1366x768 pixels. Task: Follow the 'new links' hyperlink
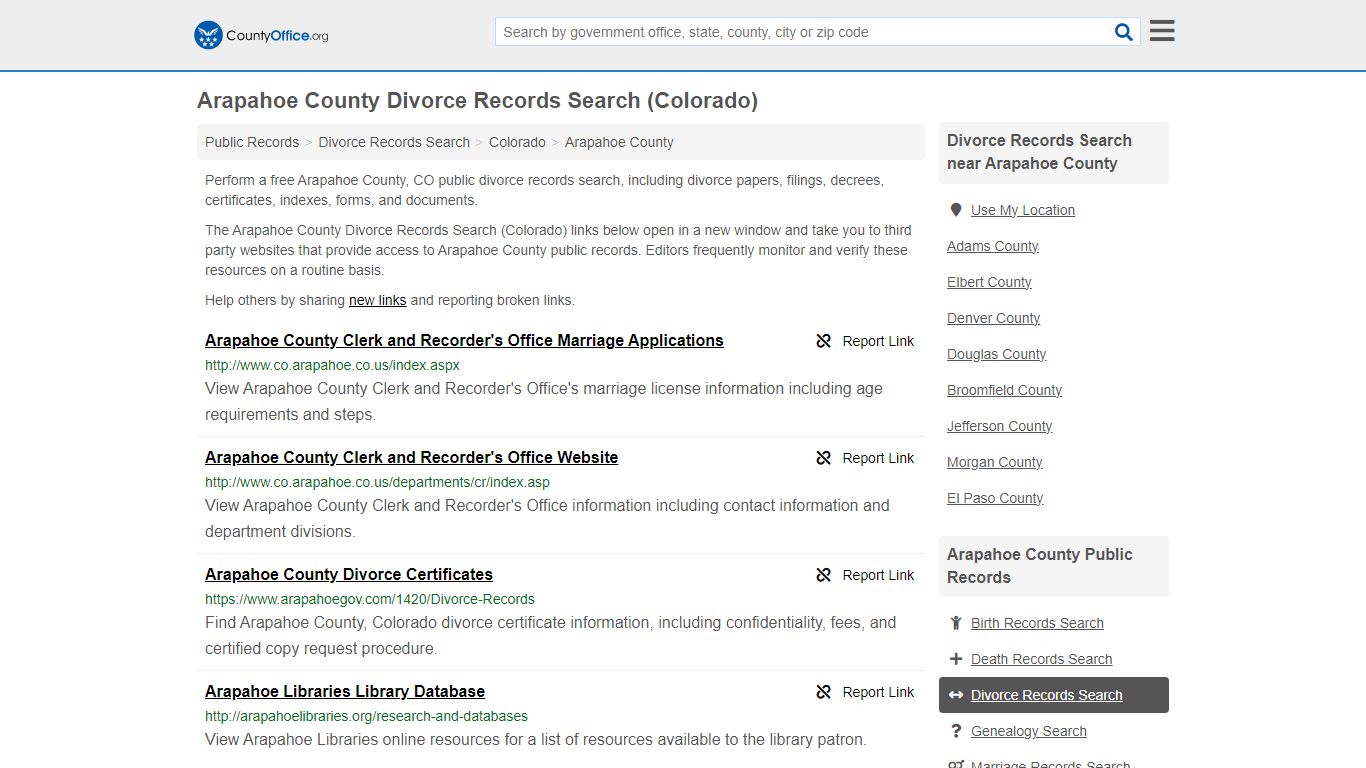(x=377, y=300)
